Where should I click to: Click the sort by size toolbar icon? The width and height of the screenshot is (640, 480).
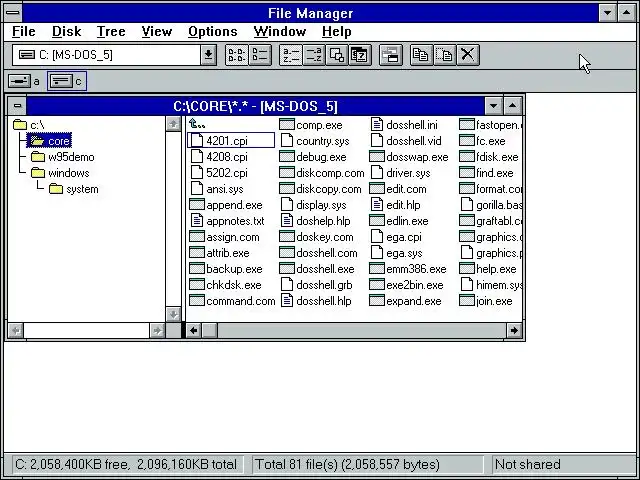(337, 55)
